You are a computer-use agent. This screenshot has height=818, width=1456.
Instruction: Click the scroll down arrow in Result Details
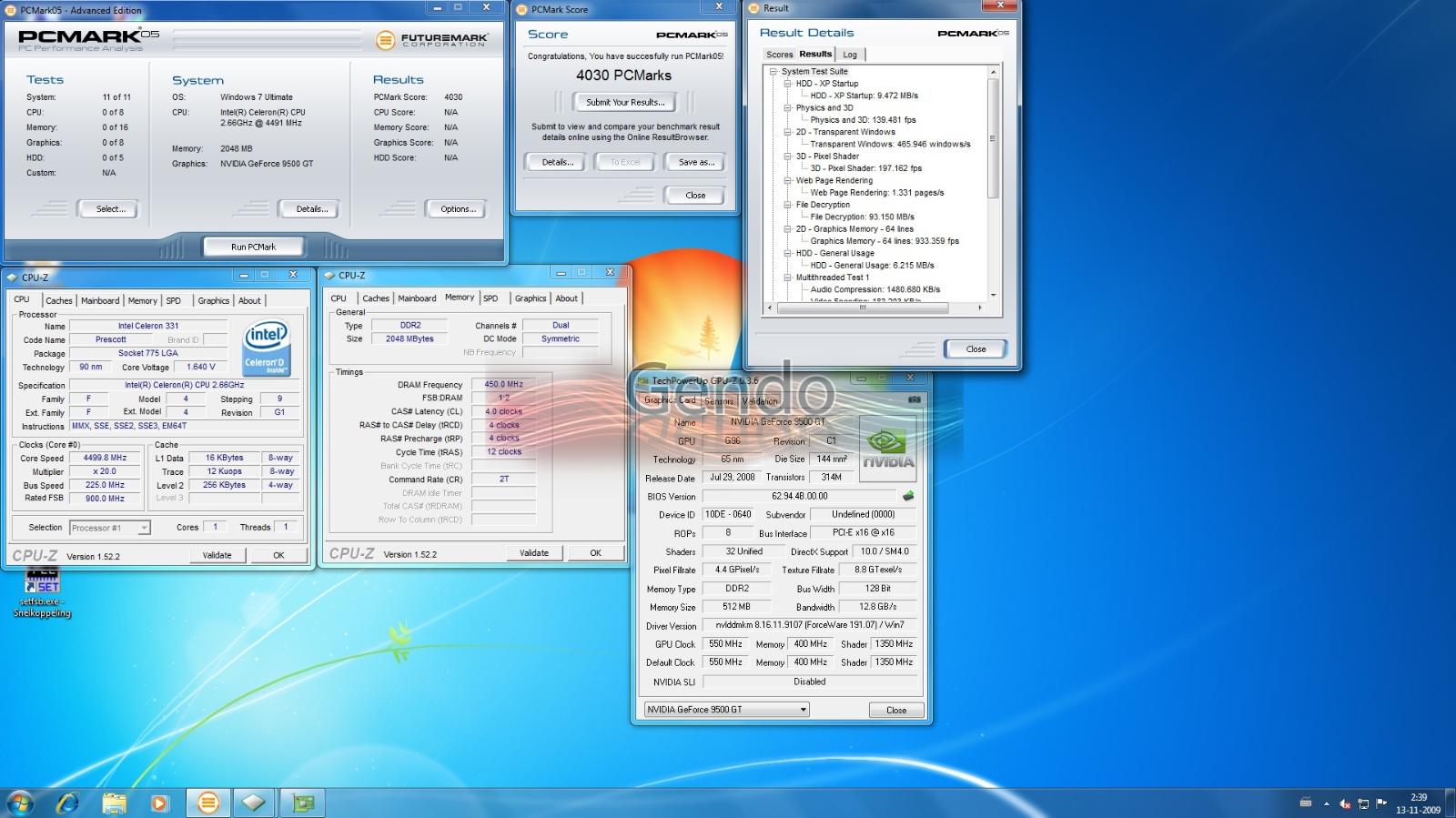point(993,295)
